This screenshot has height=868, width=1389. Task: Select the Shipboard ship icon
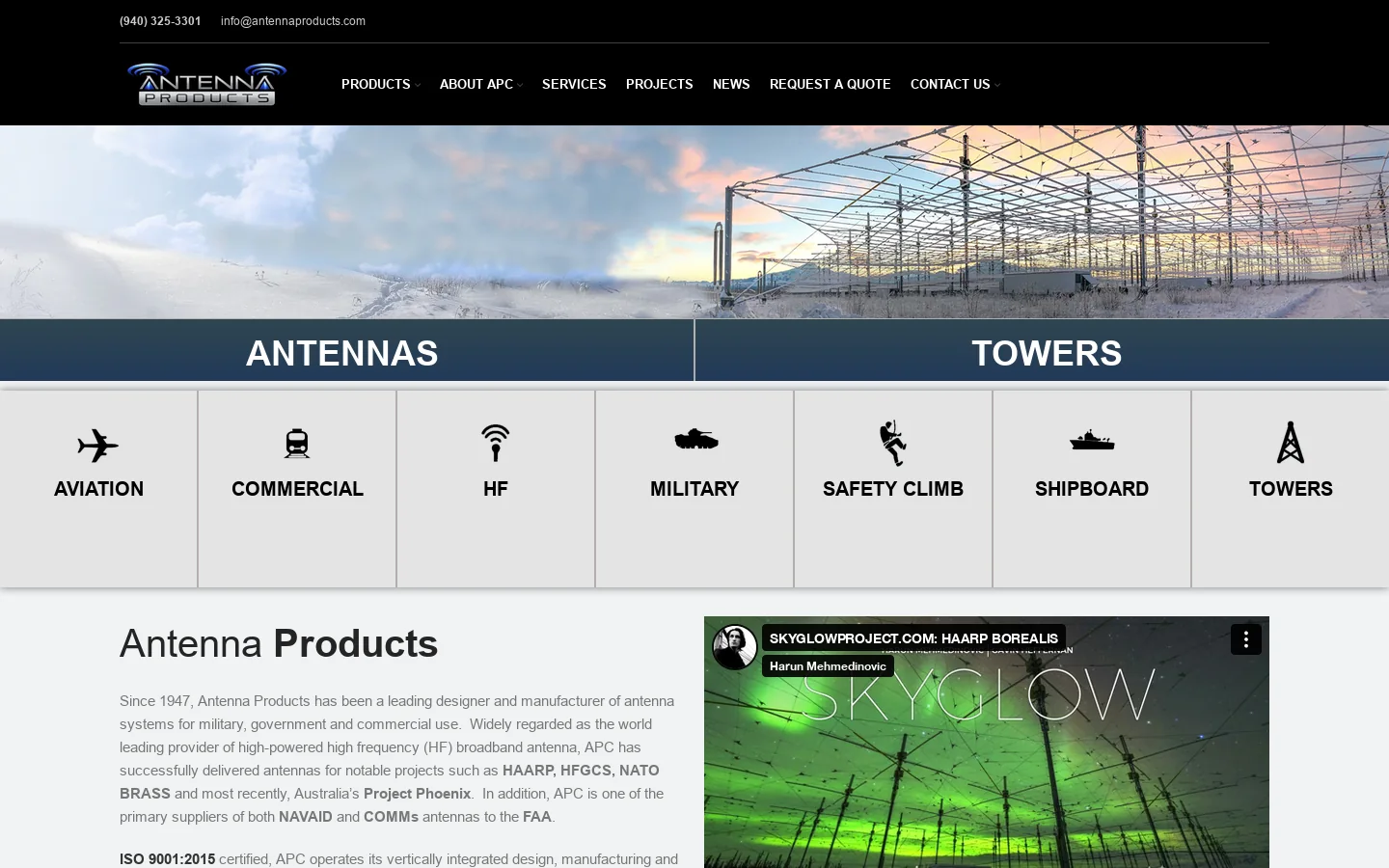tap(1092, 441)
